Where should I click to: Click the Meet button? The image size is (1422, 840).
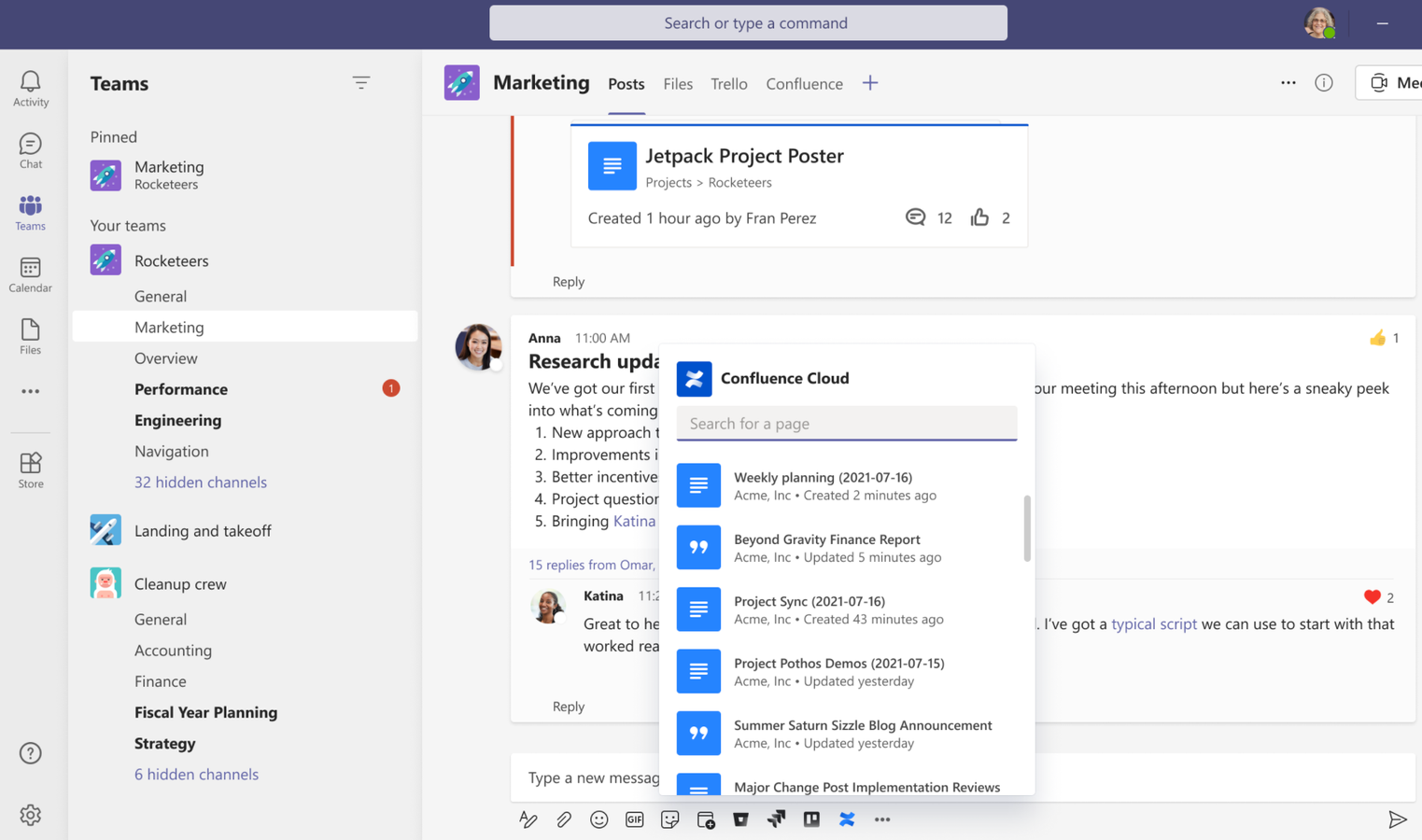[1389, 83]
